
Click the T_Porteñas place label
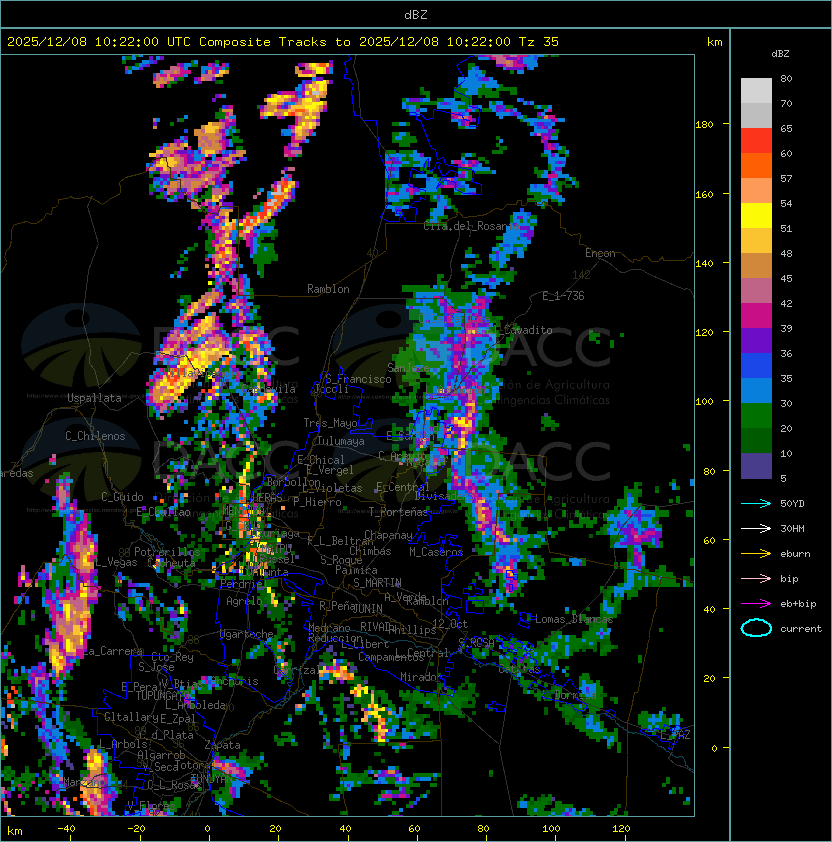click(x=398, y=512)
